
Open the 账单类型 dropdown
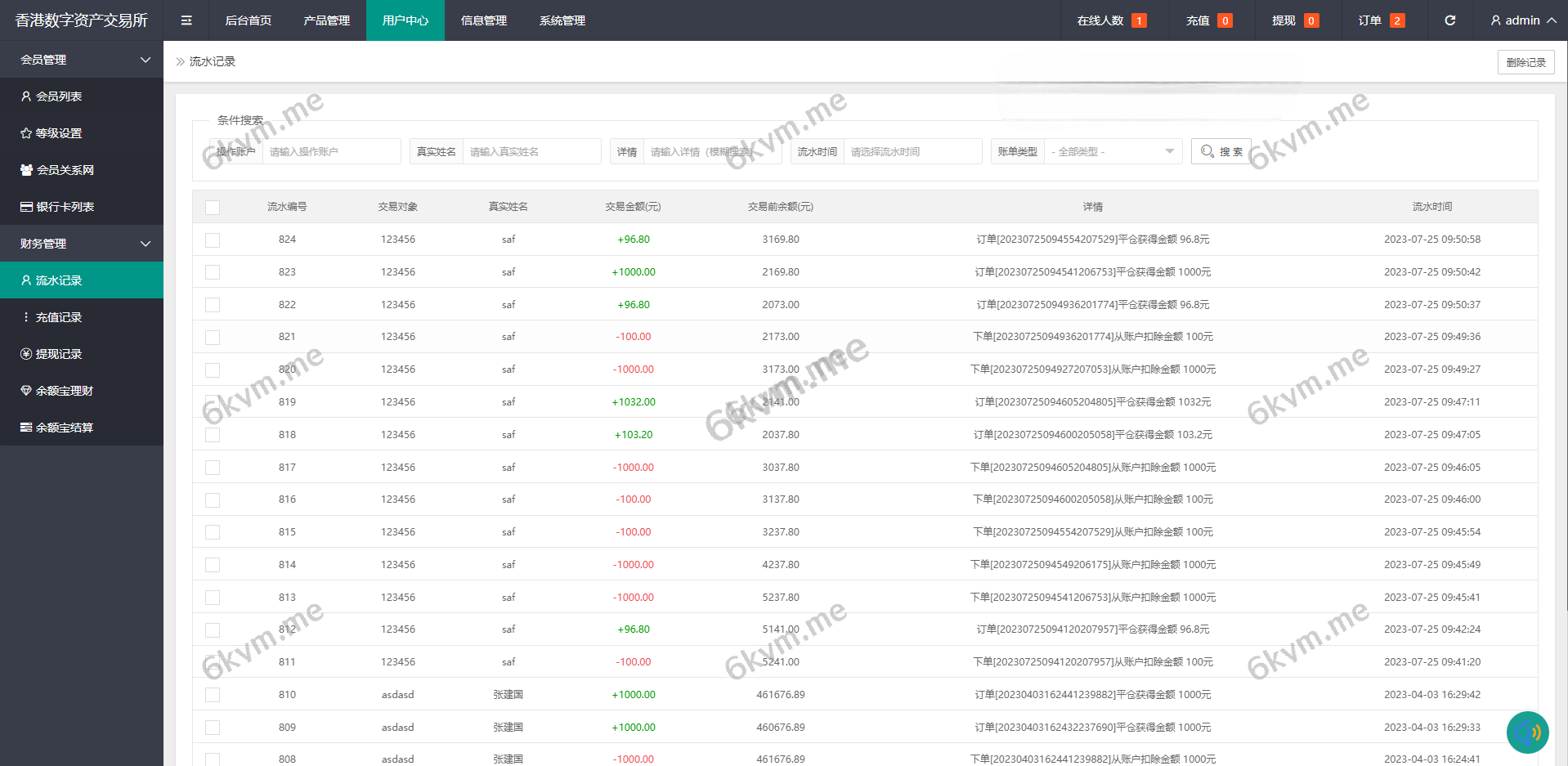point(1113,152)
